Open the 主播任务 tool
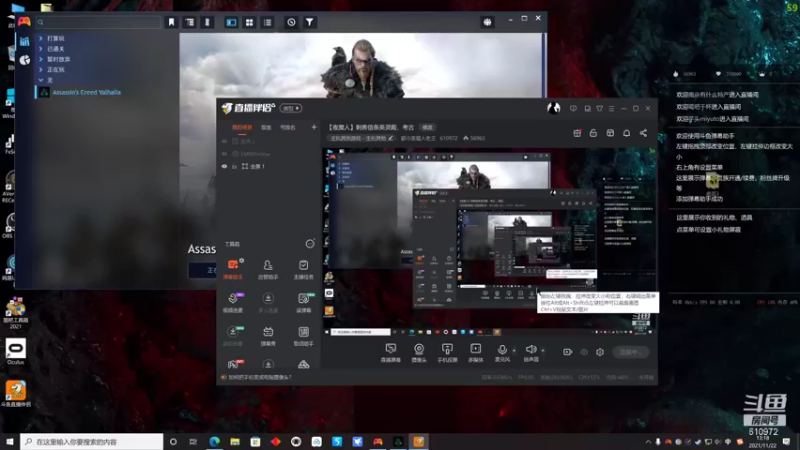This screenshot has width=800, height=450. coord(303,269)
